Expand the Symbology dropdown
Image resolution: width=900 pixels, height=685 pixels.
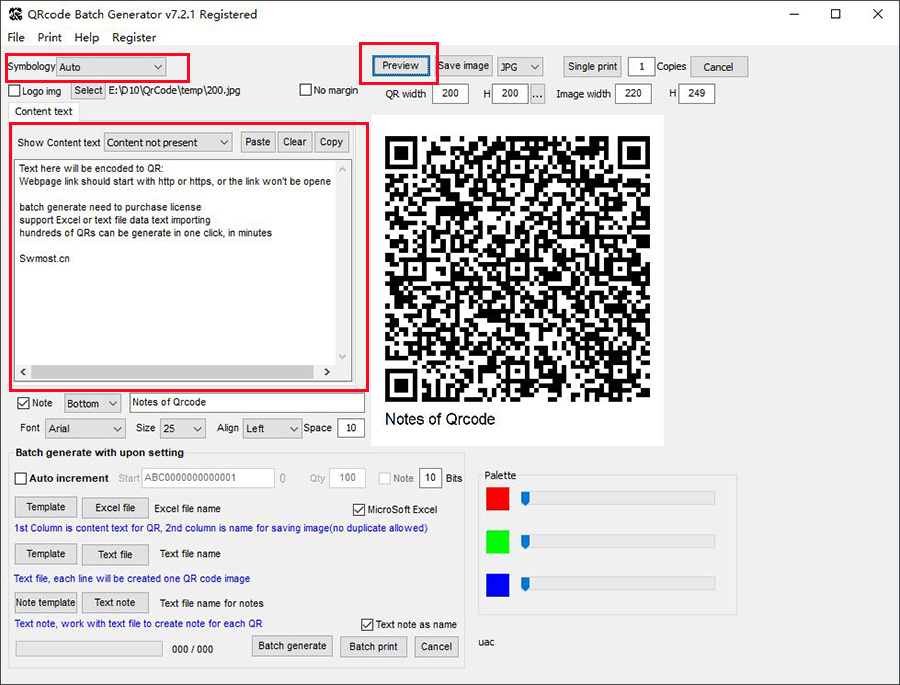click(111, 67)
